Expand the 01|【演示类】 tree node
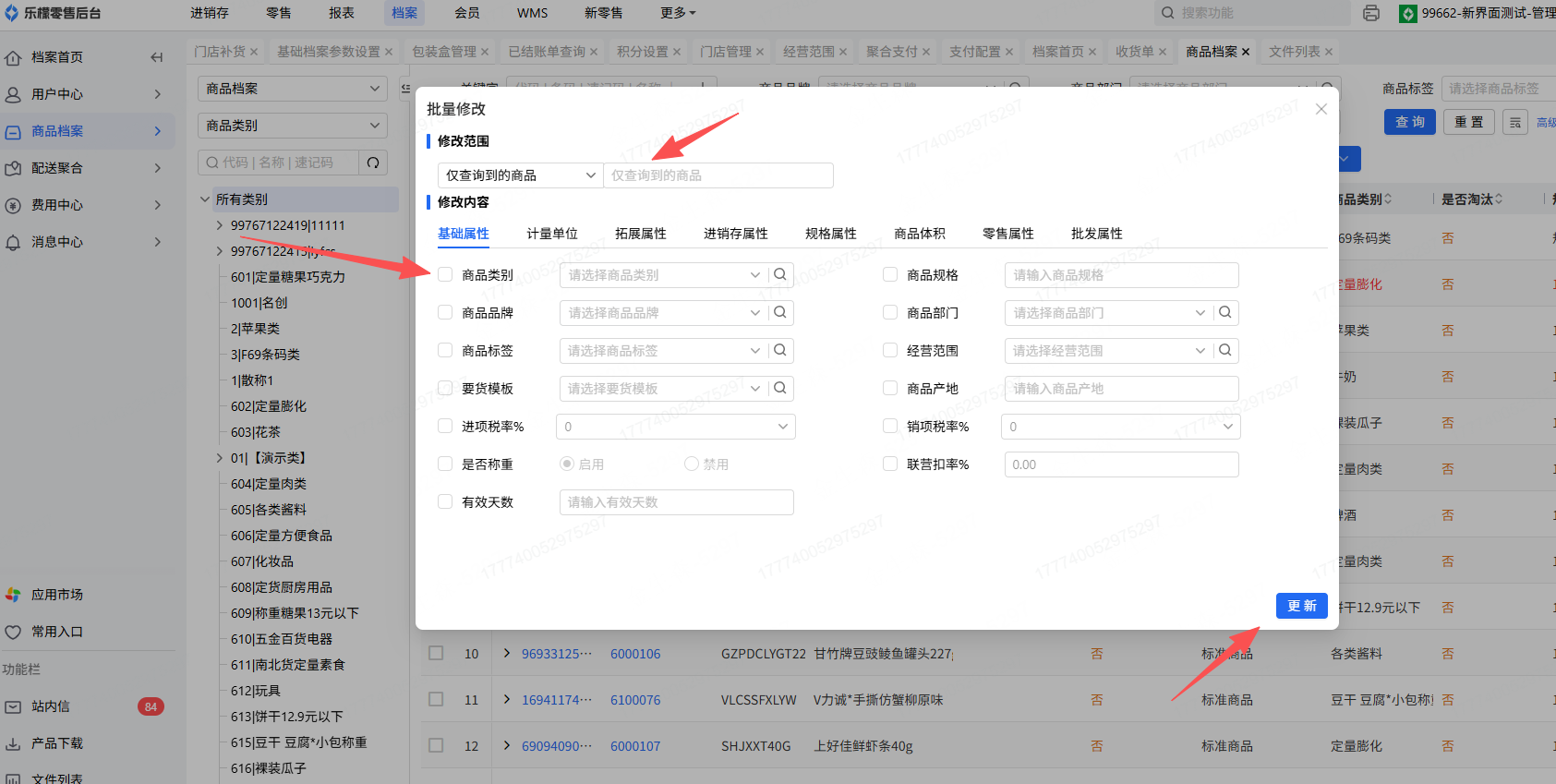 pyautogui.click(x=220, y=458)
